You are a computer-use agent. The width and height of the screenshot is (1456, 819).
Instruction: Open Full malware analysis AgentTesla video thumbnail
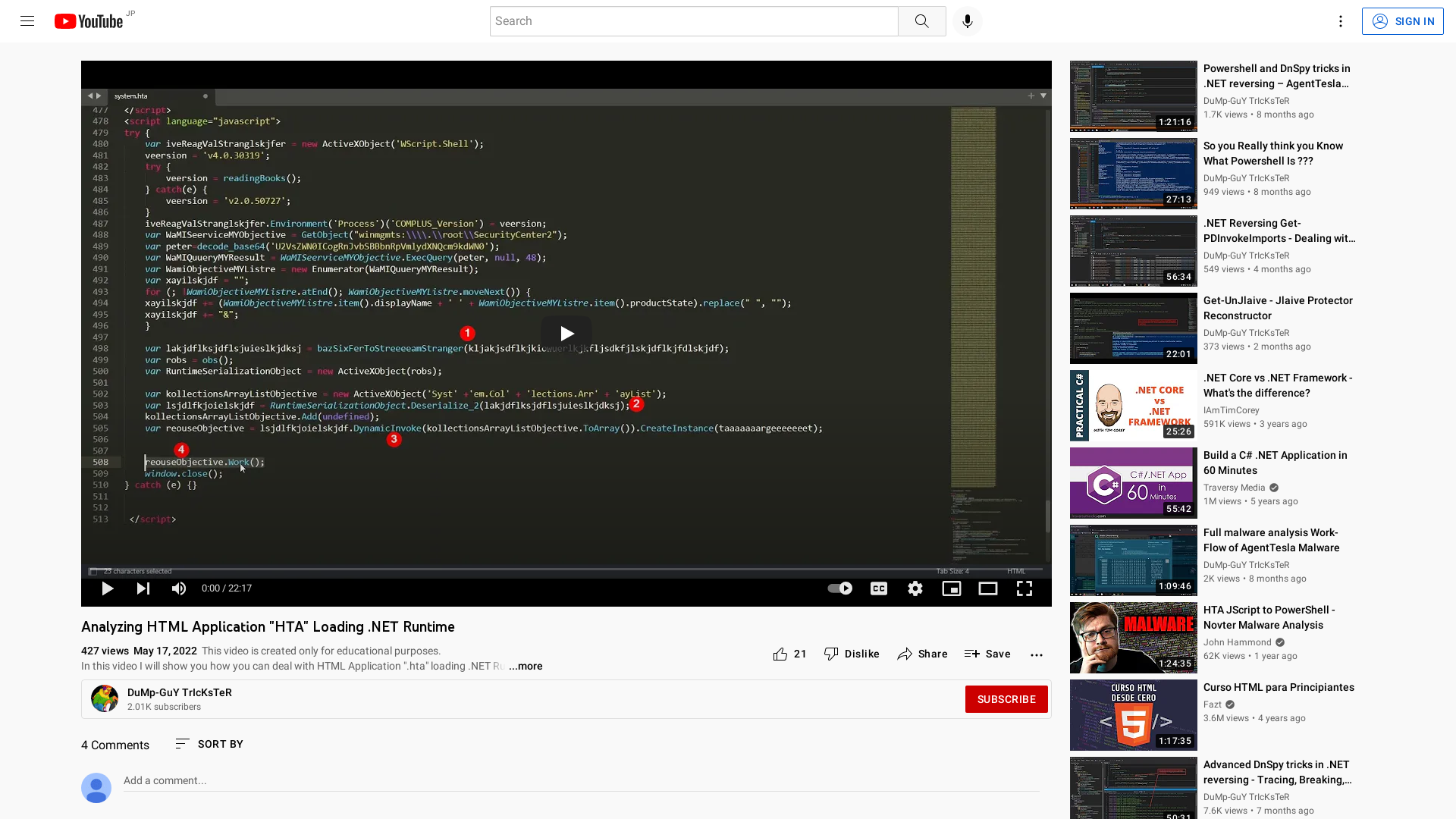(1133, 560)
